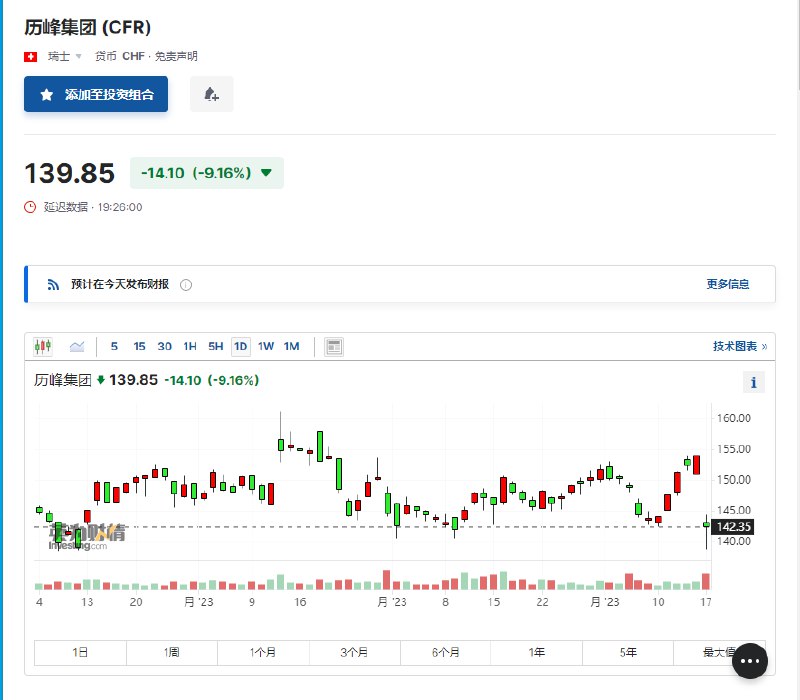
Task: Click the RSS feed icon in earnings banner
Action: click(53, 284)
